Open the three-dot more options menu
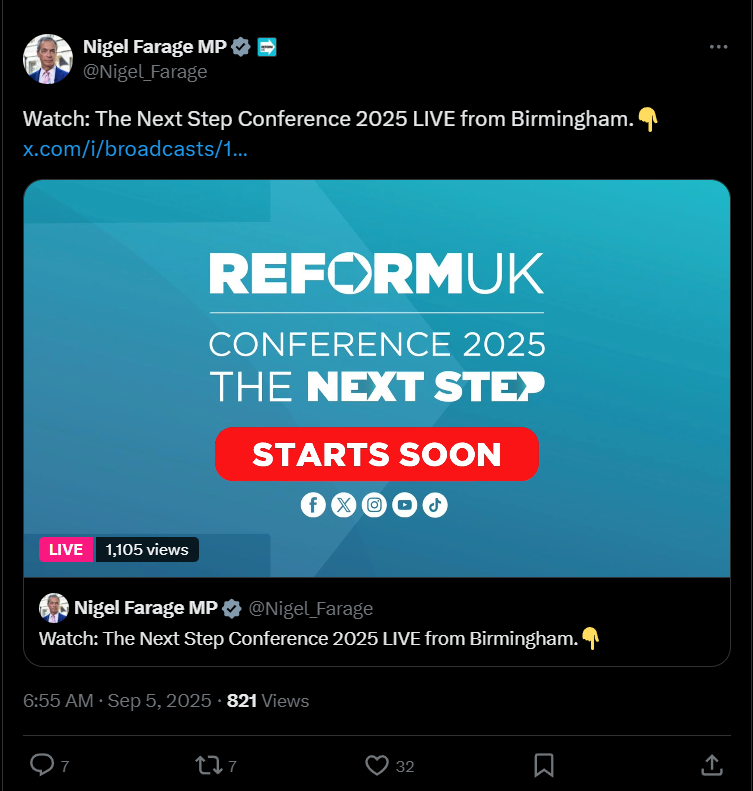753x791 pixels. tap(718, 47)
